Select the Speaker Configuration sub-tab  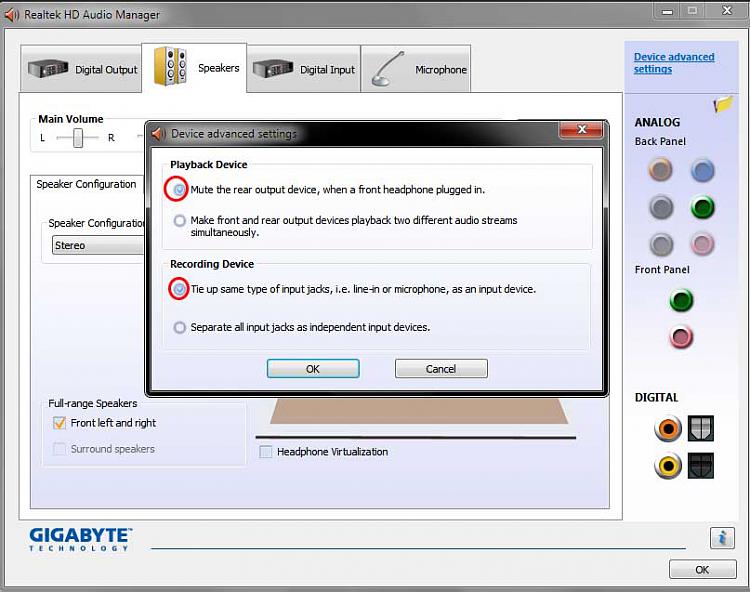click(x=86, y=184)
